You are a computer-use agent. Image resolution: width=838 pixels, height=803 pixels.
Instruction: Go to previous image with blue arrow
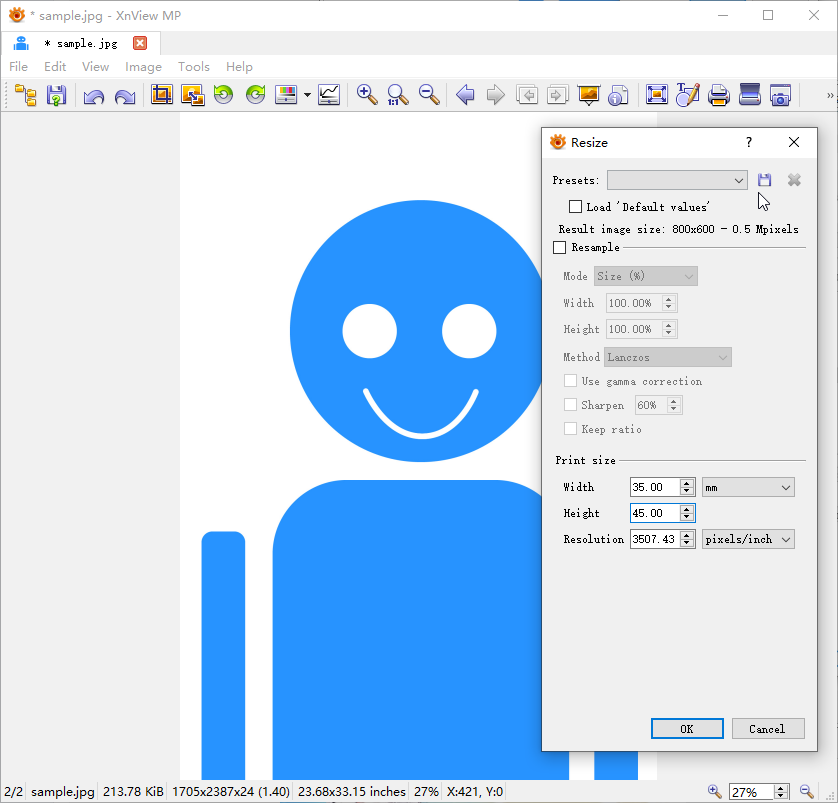point(465,95)
